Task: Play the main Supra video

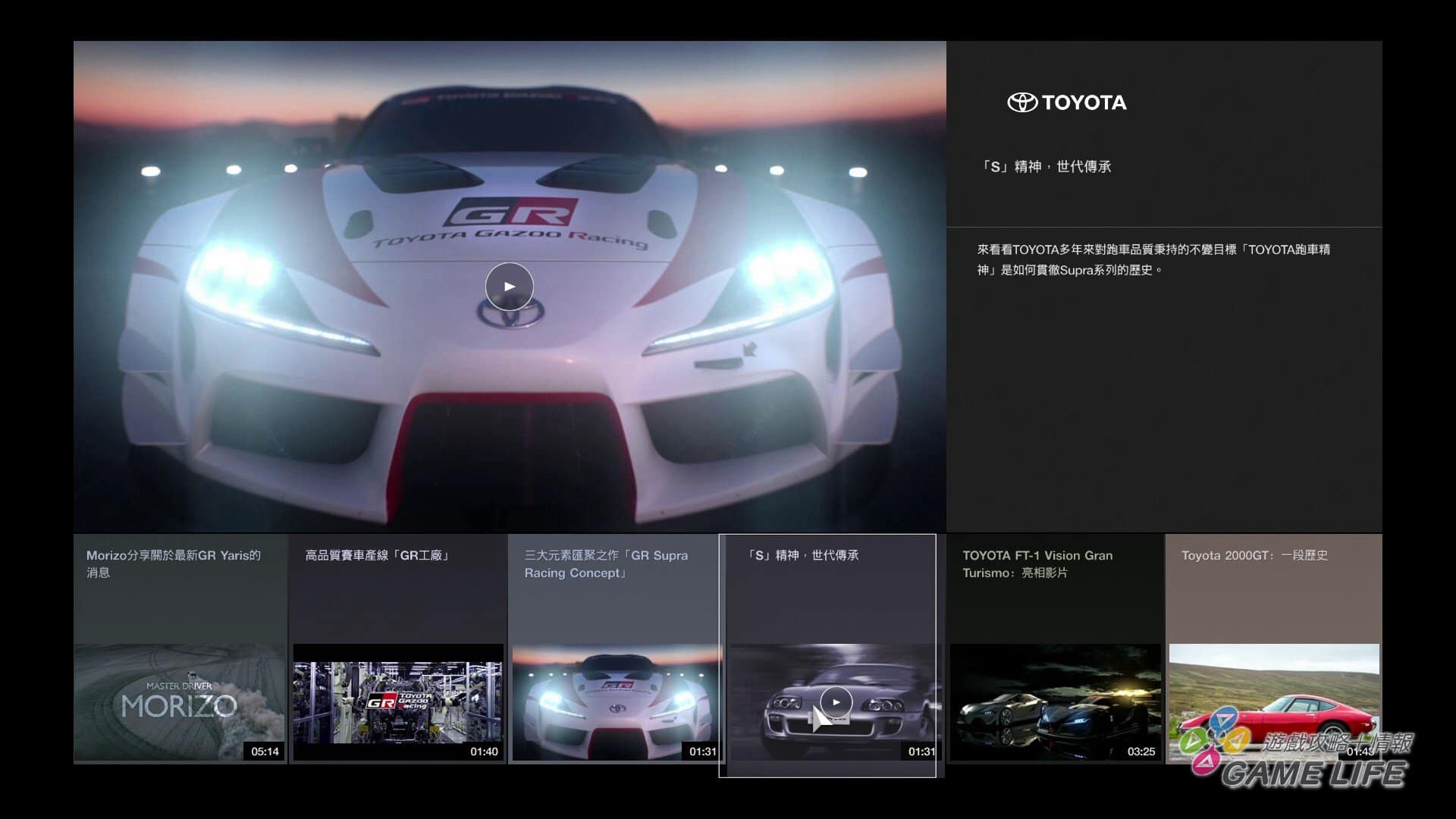Action: pyautogui.click(x=509, y=287)
